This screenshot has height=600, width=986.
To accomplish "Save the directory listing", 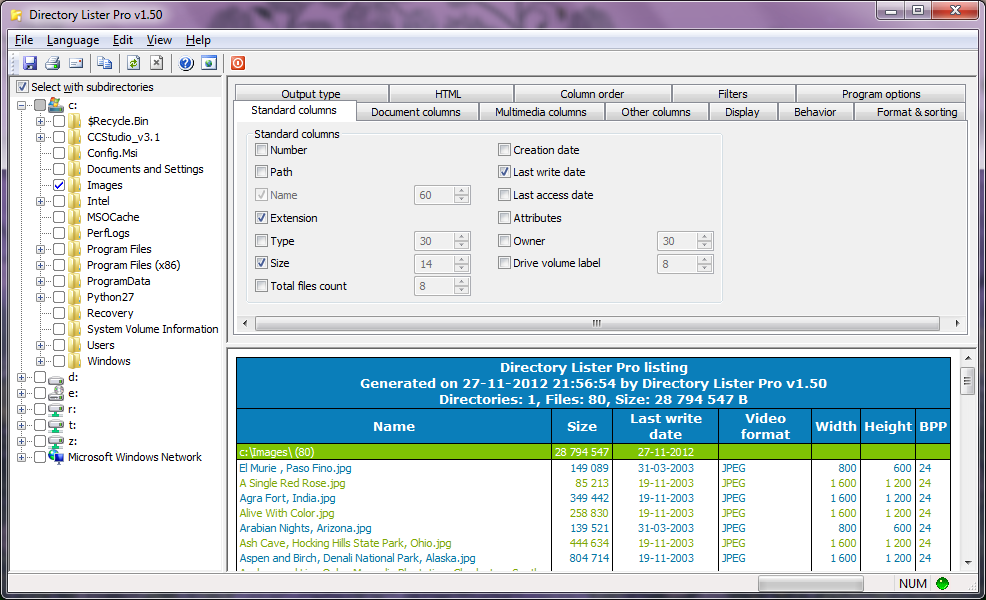I will coord(30,62).
